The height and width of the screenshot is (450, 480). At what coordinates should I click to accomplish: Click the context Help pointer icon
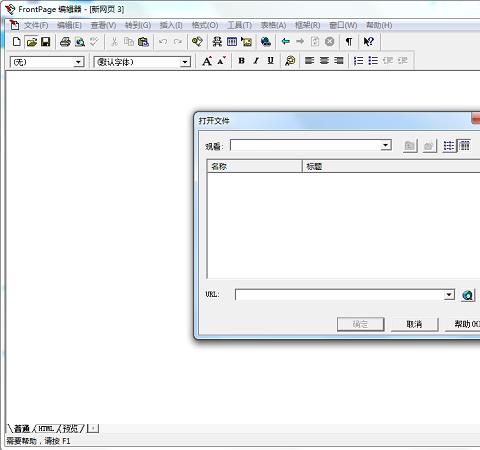click(368, 42)
